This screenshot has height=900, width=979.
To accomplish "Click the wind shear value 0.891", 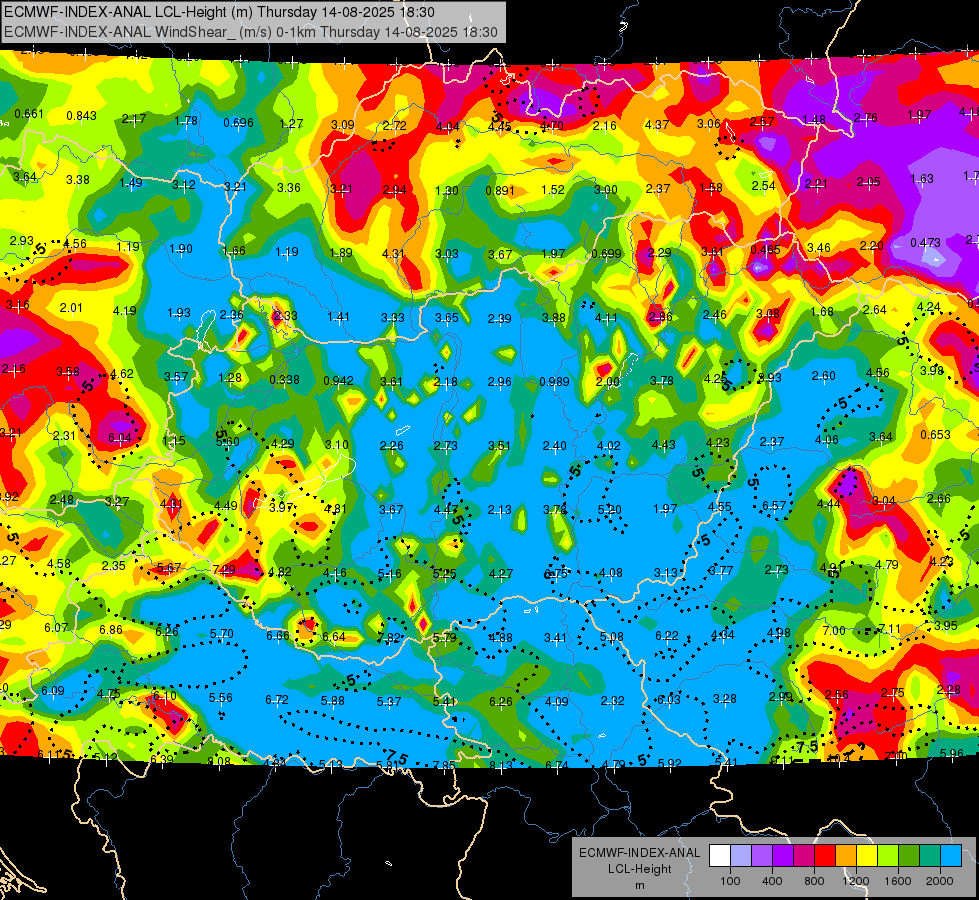I will click(500, 190).
